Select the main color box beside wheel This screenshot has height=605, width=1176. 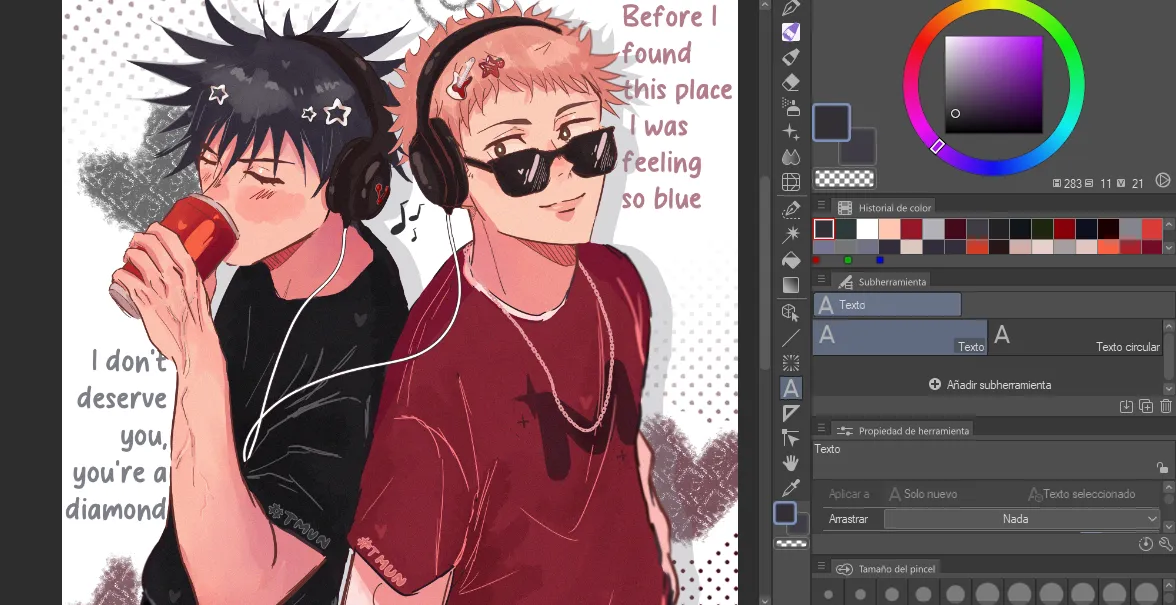(x=832, y=123)
